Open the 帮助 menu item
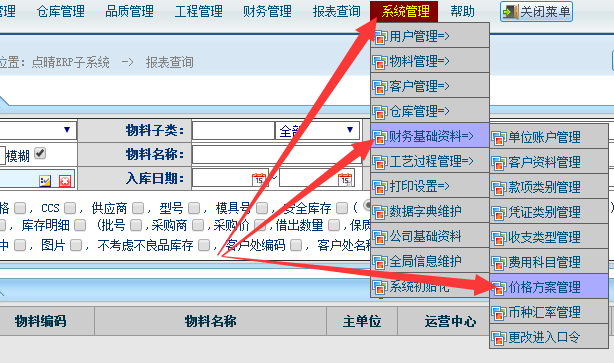Screen dimensions: 614x363 462,11
